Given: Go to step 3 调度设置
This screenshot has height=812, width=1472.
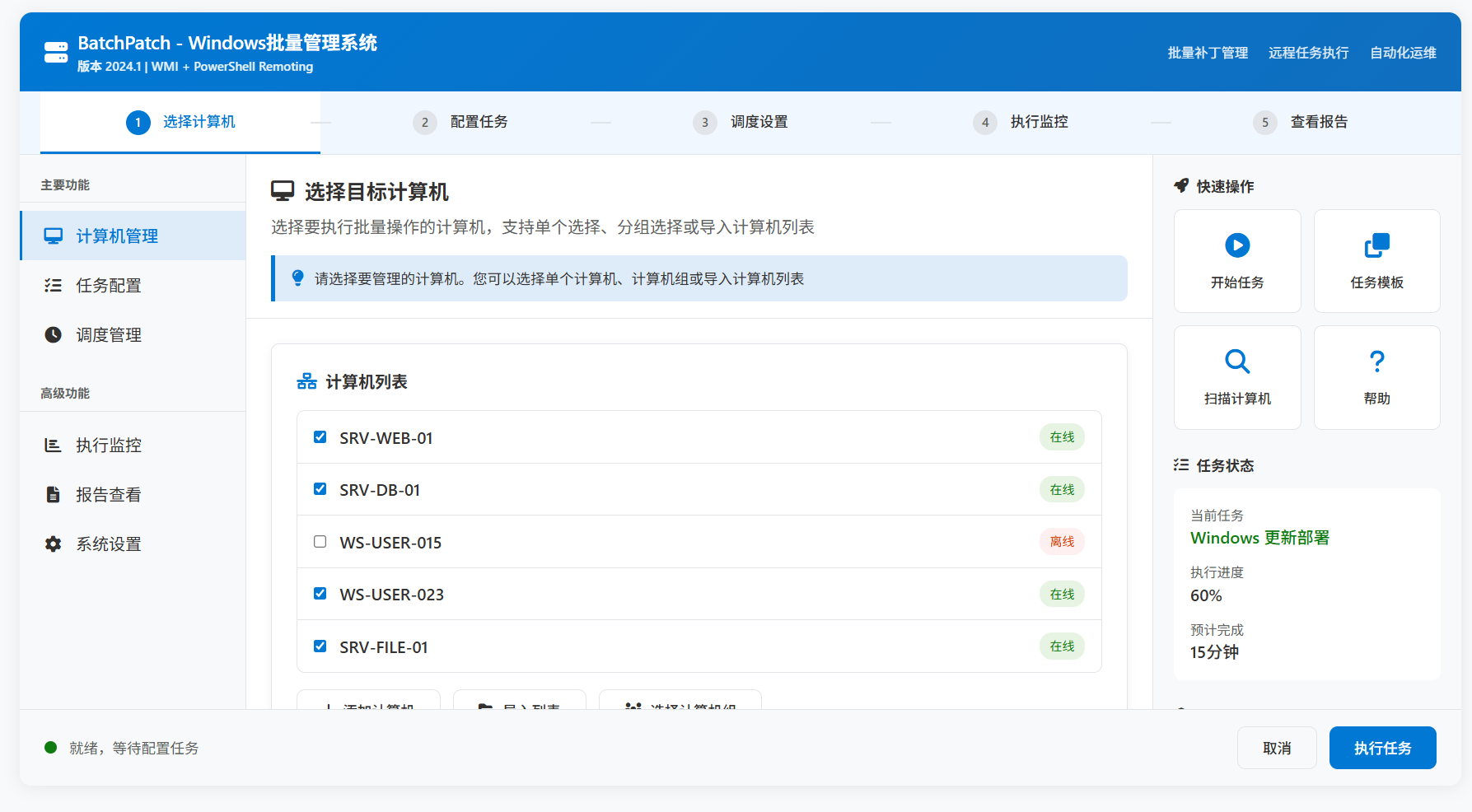Looking at the screenshot, I should pyautogui.click(x=741, y=123).
